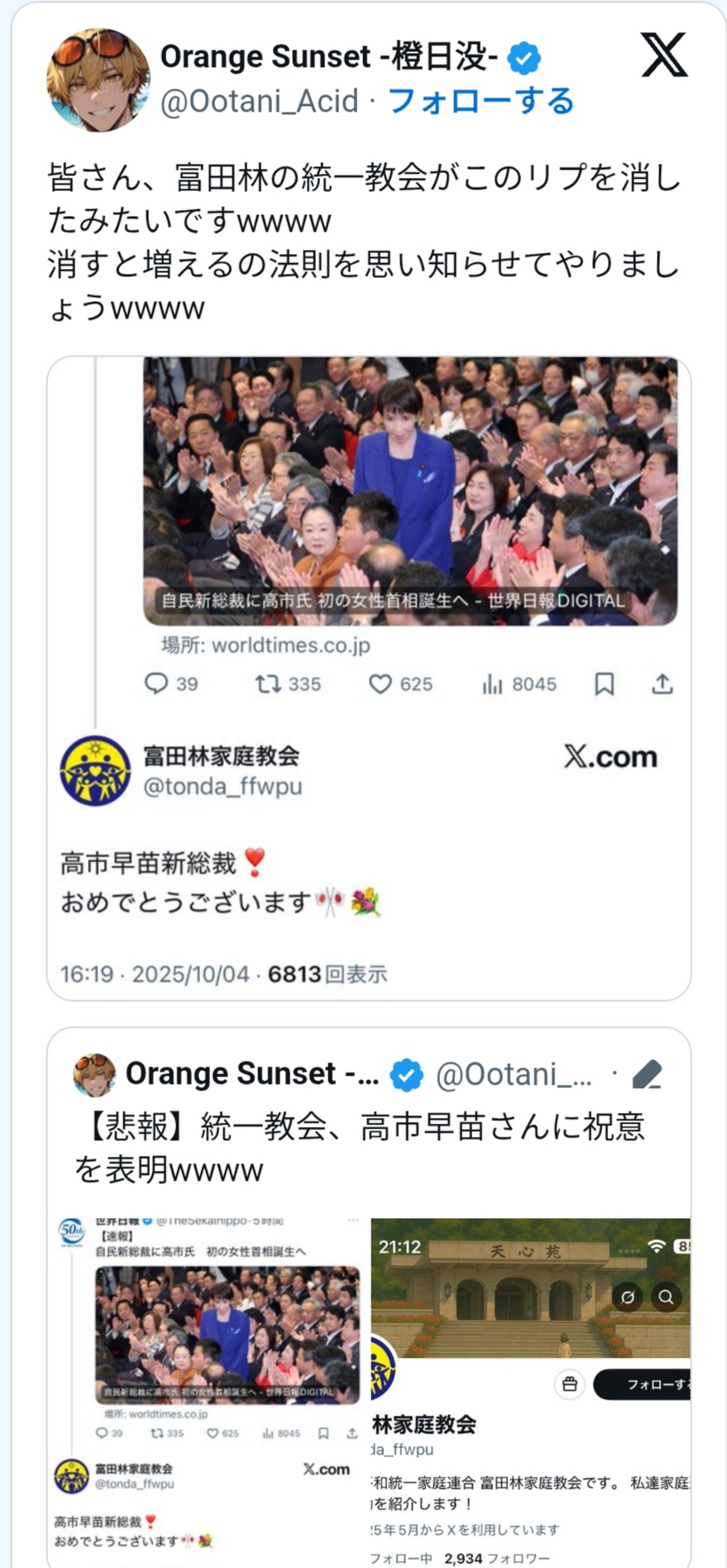The image size is (727, 1568).
Task: Bookmark the worldtimes post
Action: [x=605, y=683]
